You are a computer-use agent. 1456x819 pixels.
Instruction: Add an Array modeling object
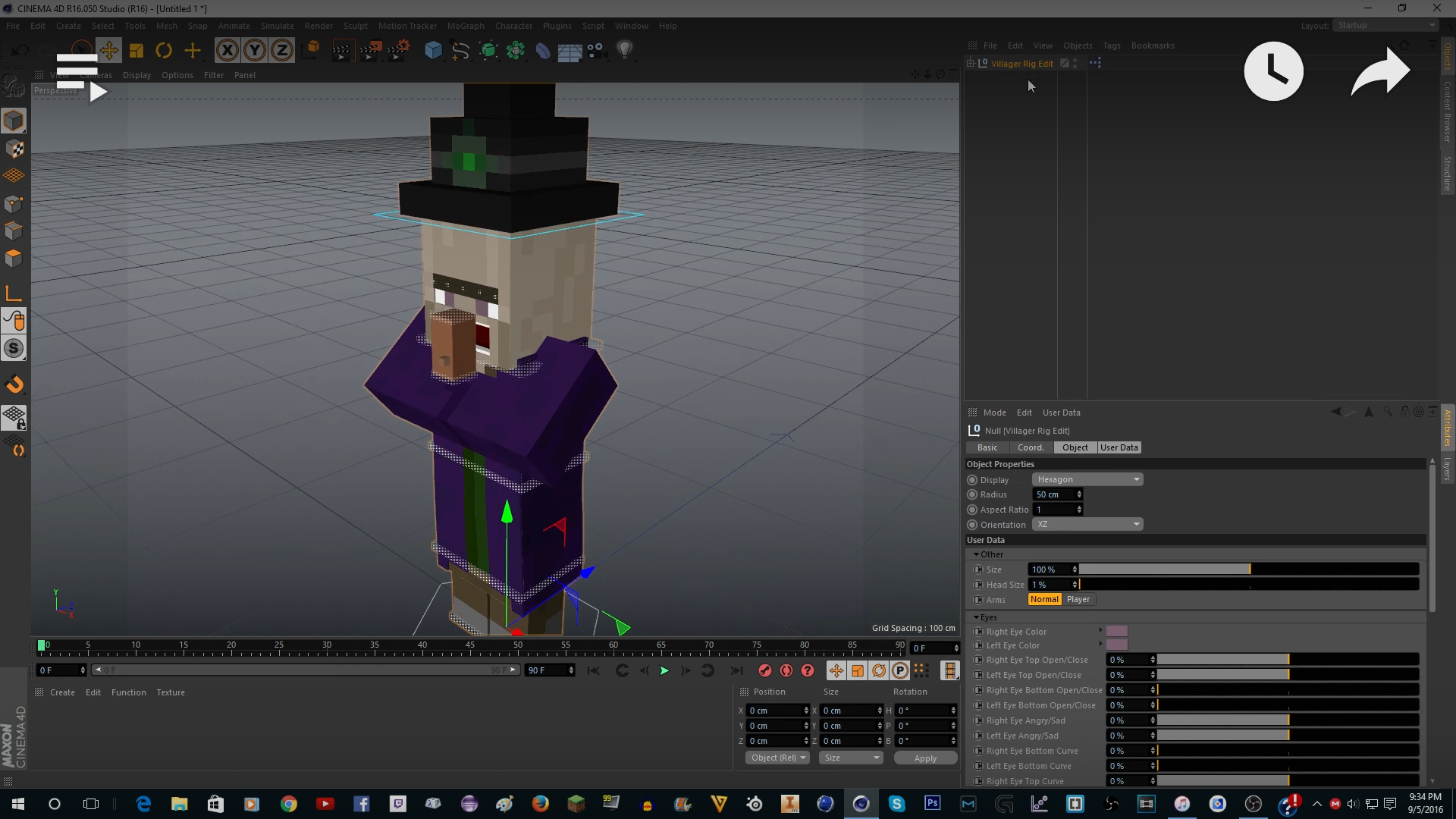(x=516, y=51)
